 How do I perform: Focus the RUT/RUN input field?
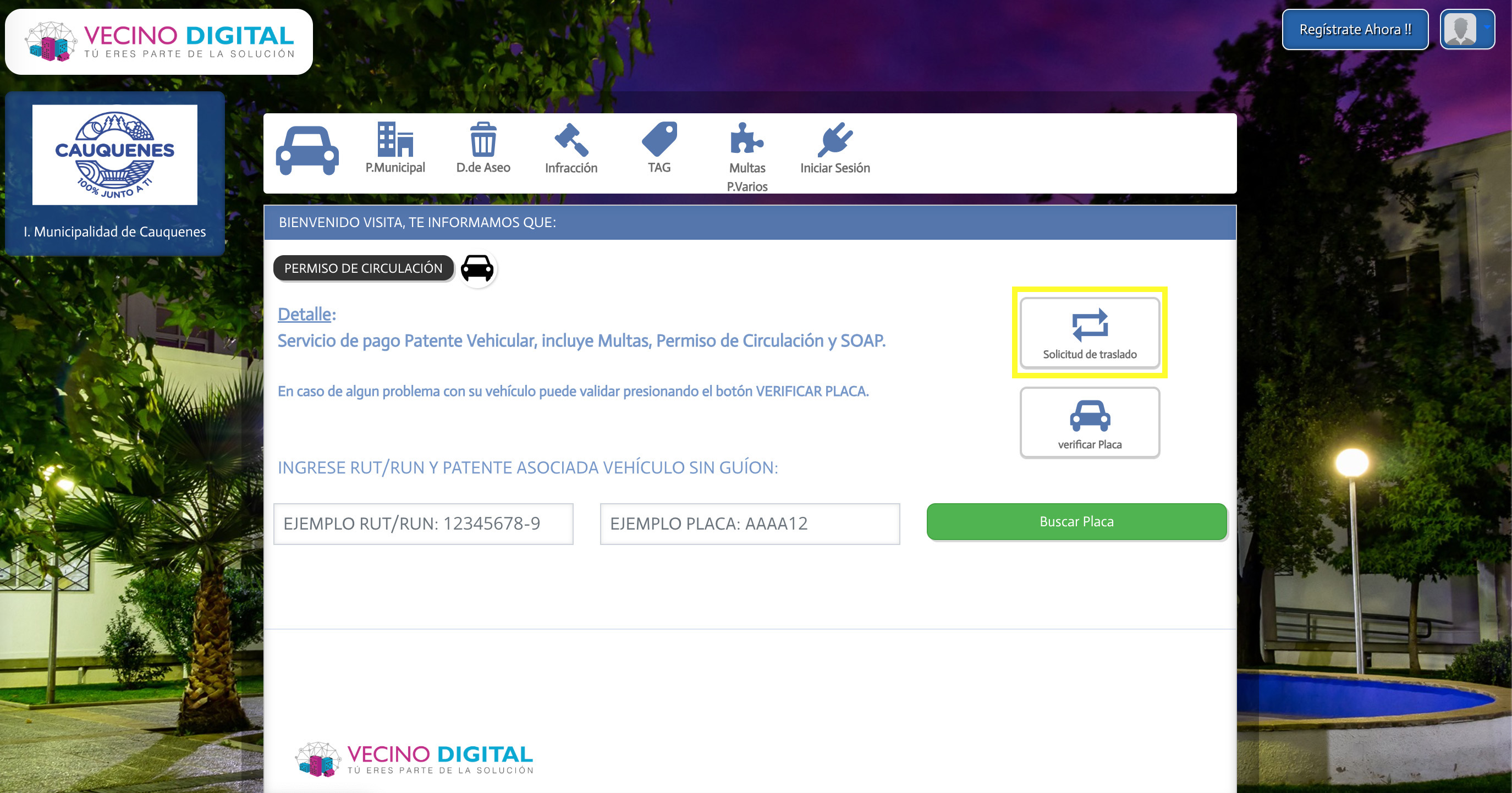[x=423, y=524]
